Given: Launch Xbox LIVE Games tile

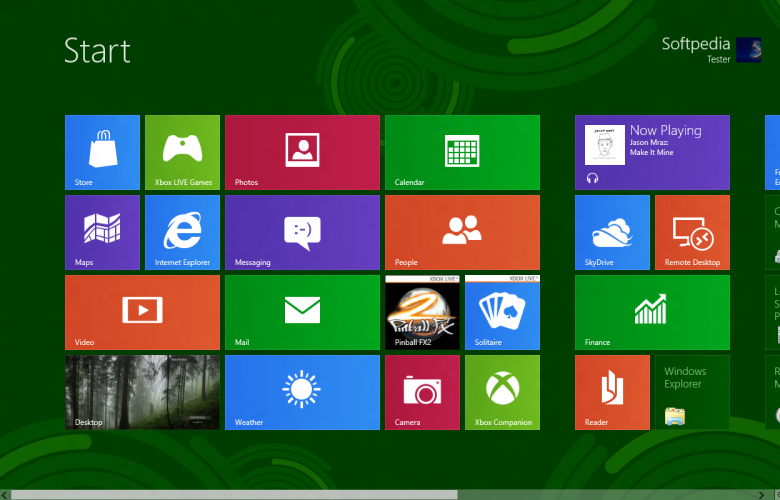Looking at the screenshot, I should (182, 152).
